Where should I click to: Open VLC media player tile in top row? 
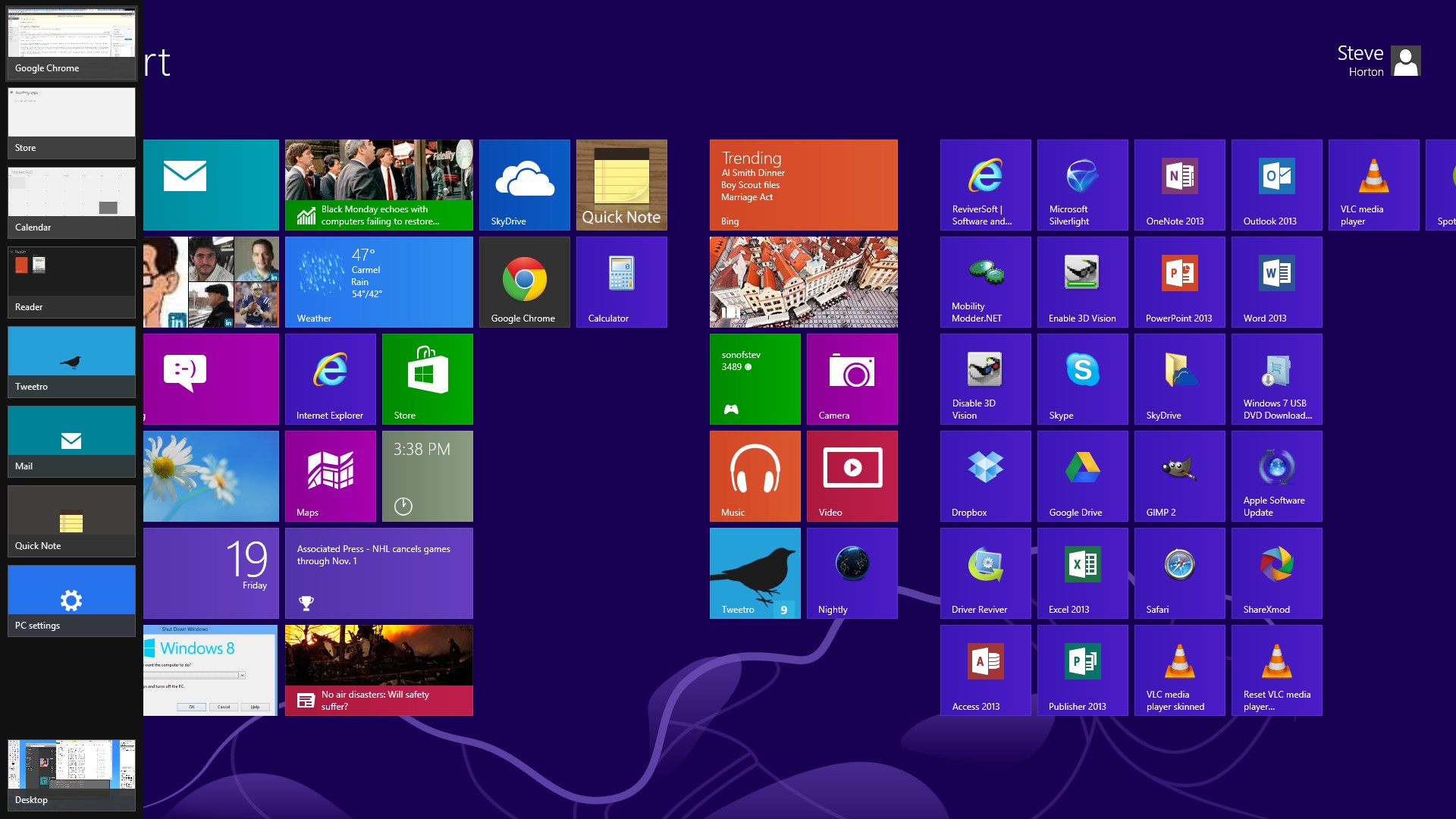coord(1374,185)
